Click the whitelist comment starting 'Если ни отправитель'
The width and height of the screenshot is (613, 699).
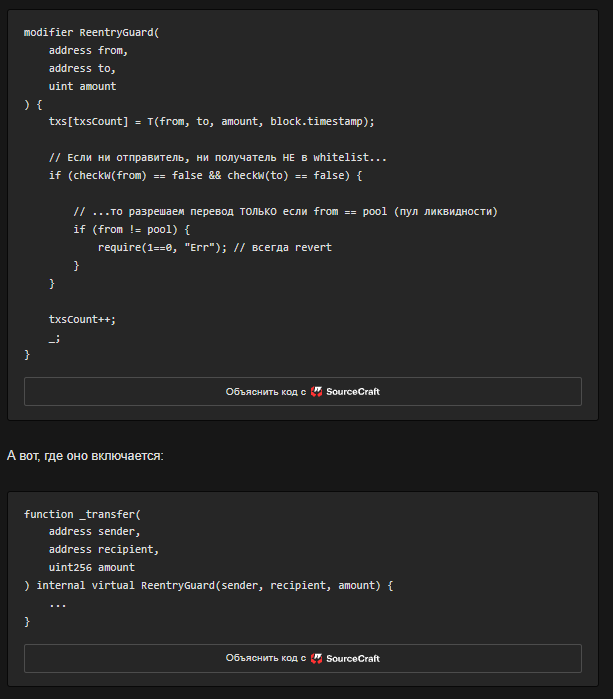[217, 158]
